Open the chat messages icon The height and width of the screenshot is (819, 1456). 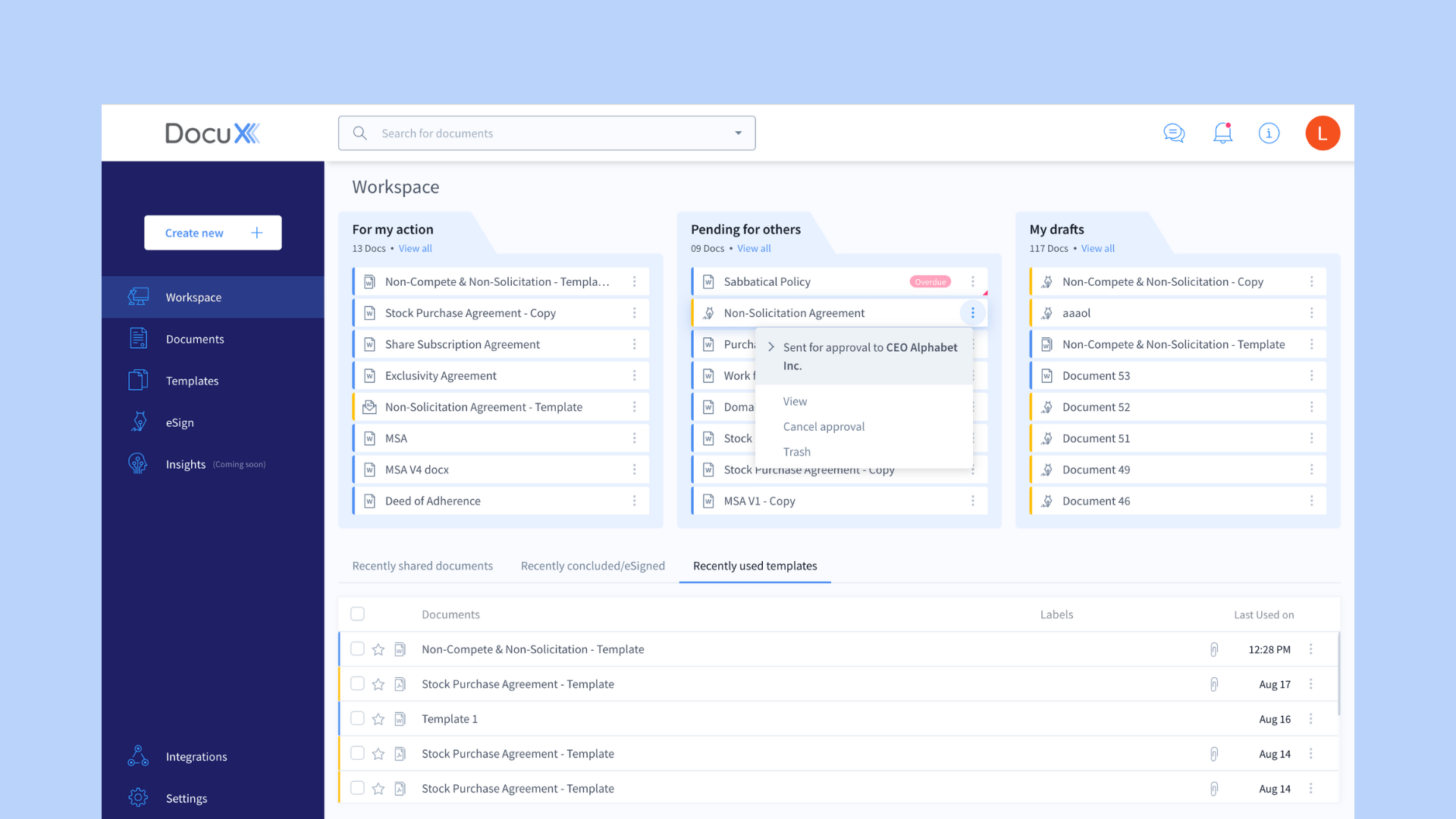[x=1174, y=133]
